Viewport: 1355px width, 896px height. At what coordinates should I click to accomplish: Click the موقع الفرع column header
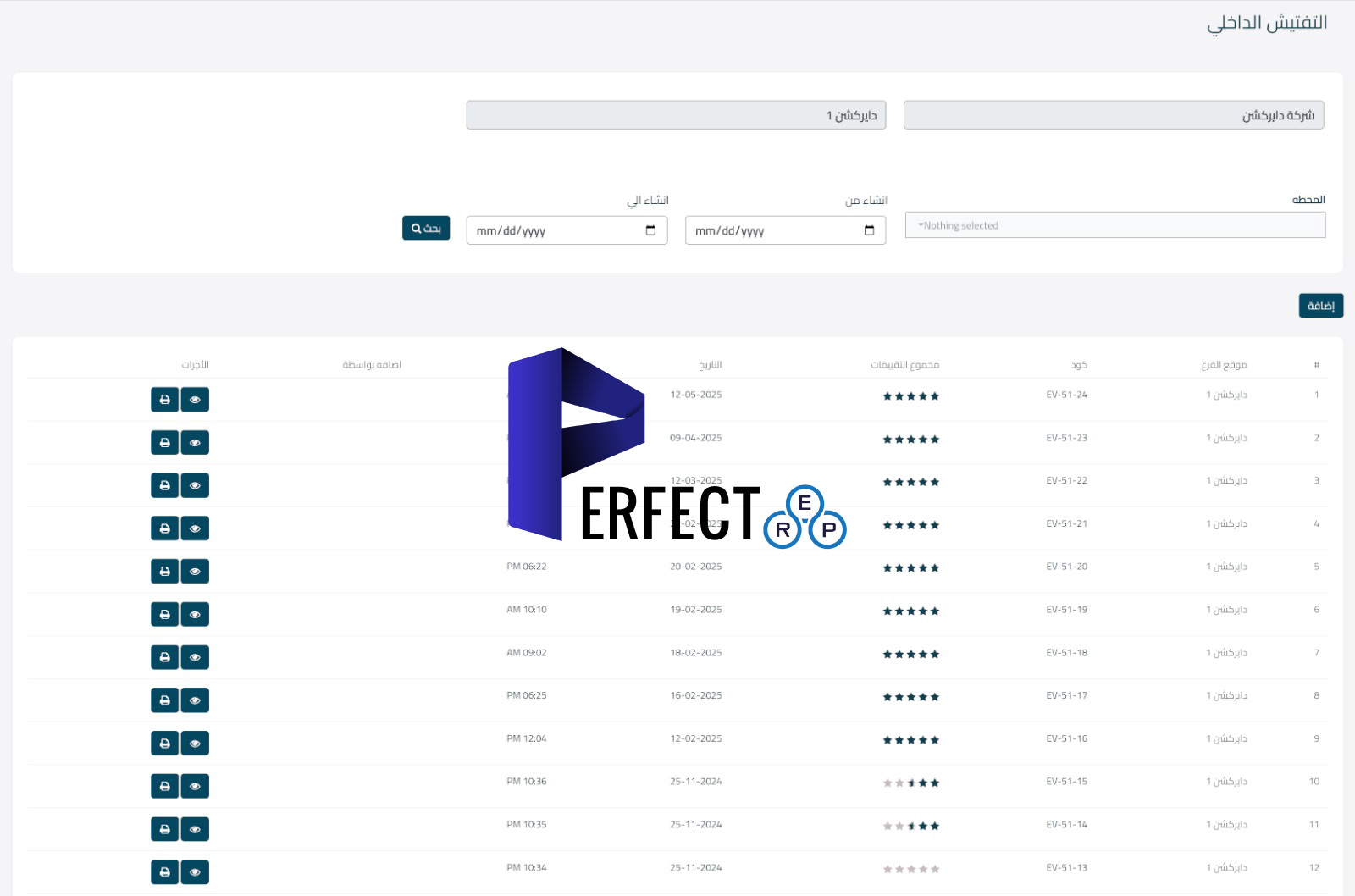pos(1224,365)
